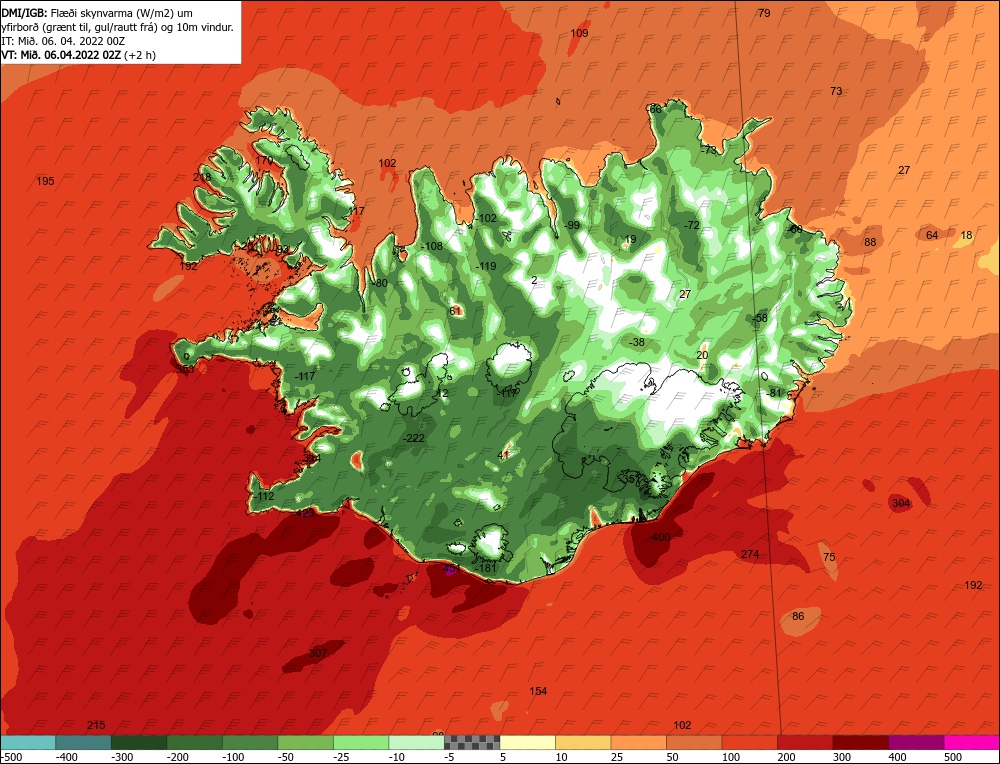Viewport: 1000px width, 764px height.
Task: Select the '64' value east of Iceland
Action: point(932,235)
